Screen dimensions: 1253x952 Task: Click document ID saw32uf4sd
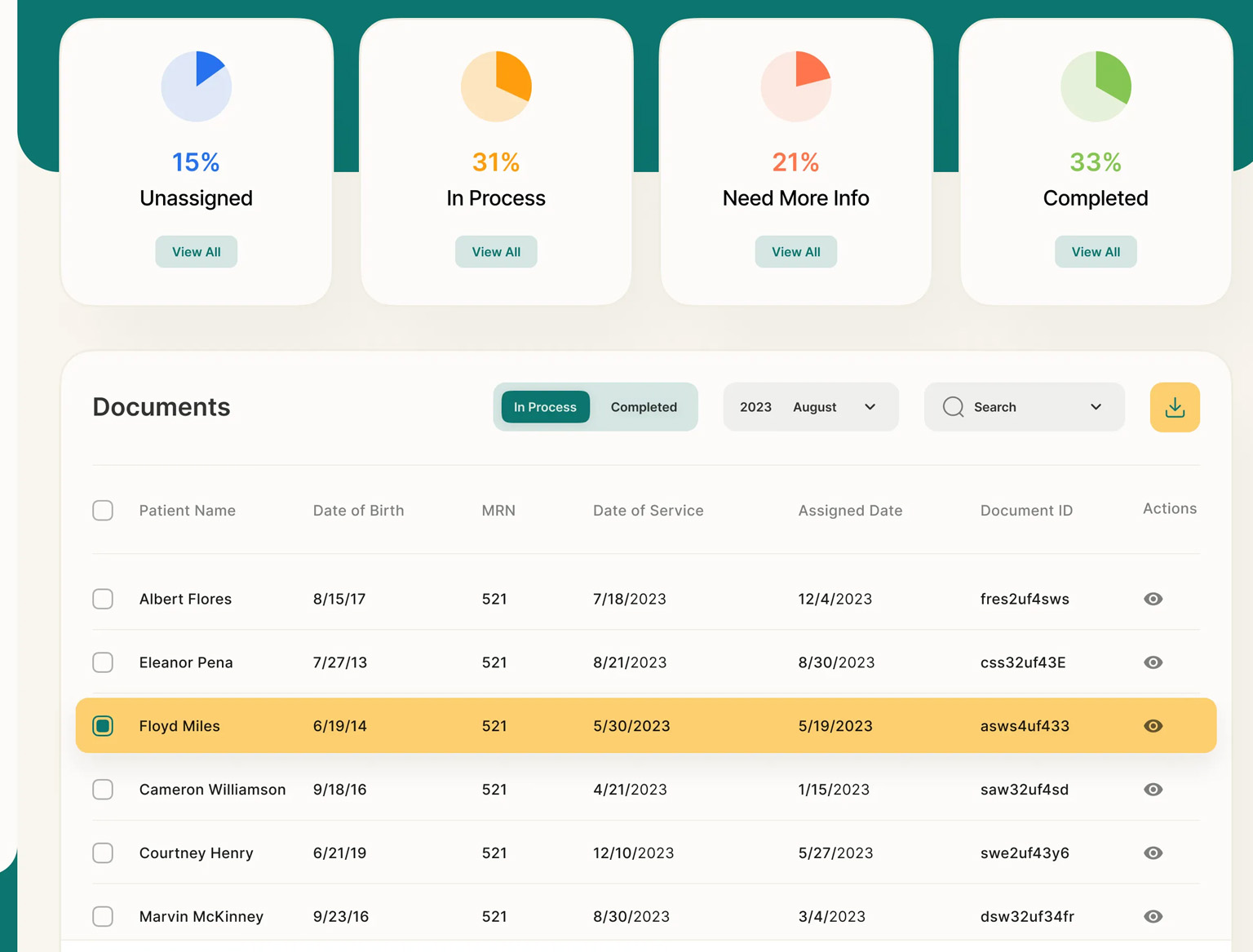coord(1024,790)
